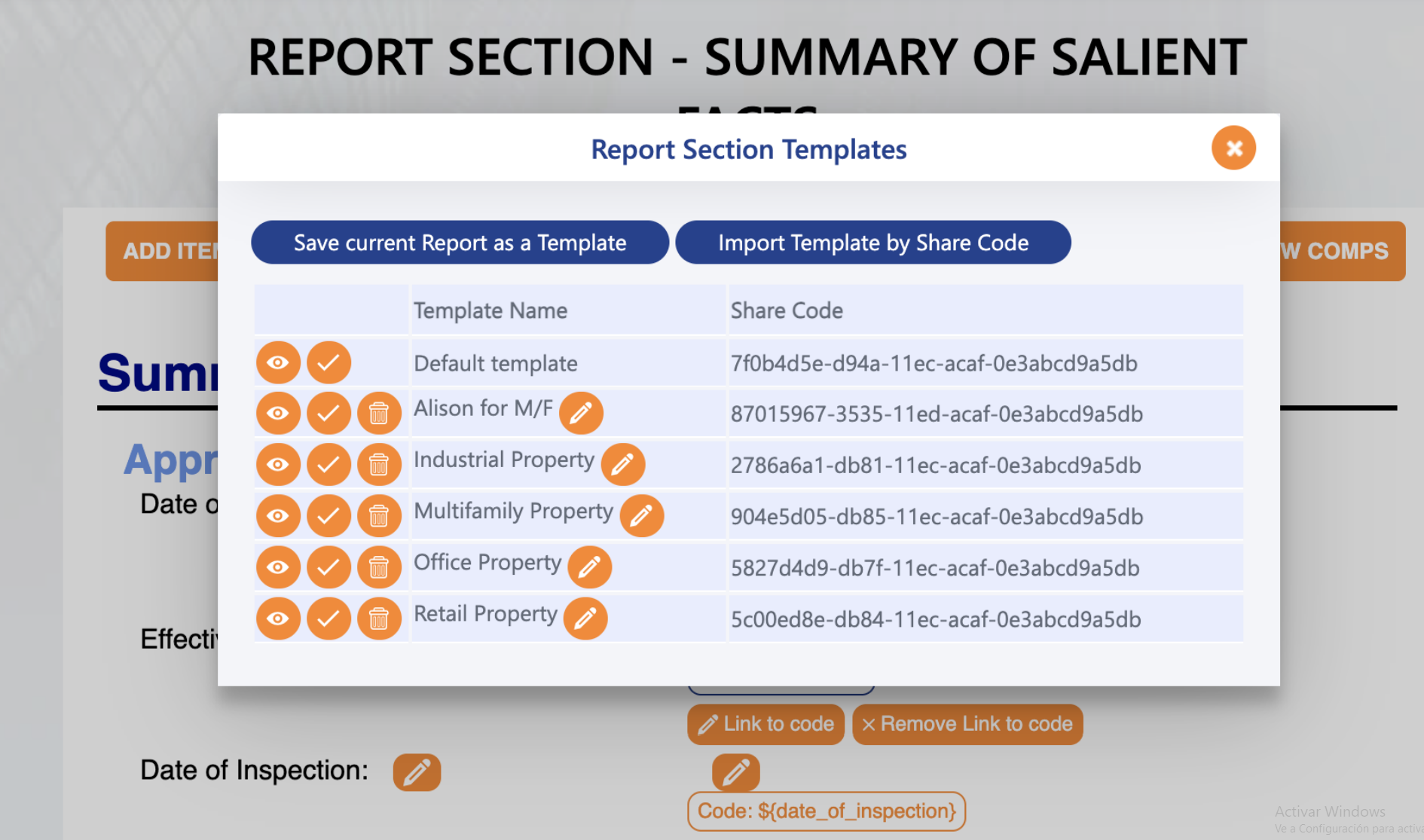The image size is (1424, 840).
Task: Apply the Multifamily Property template checkmark
Action: [x=328, y=516]
